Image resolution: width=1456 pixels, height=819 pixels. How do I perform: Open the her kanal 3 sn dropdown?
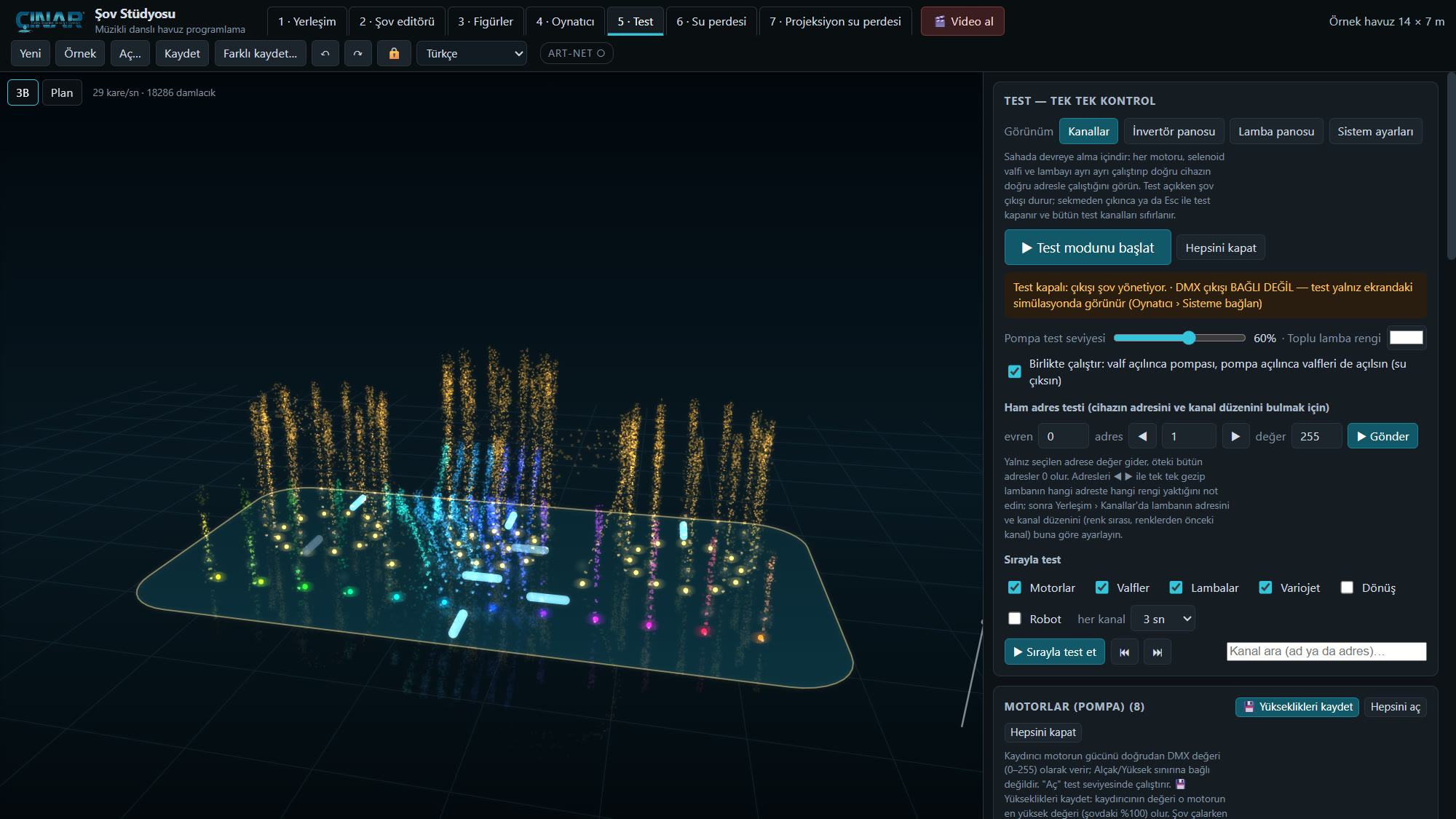(1163, 619)
